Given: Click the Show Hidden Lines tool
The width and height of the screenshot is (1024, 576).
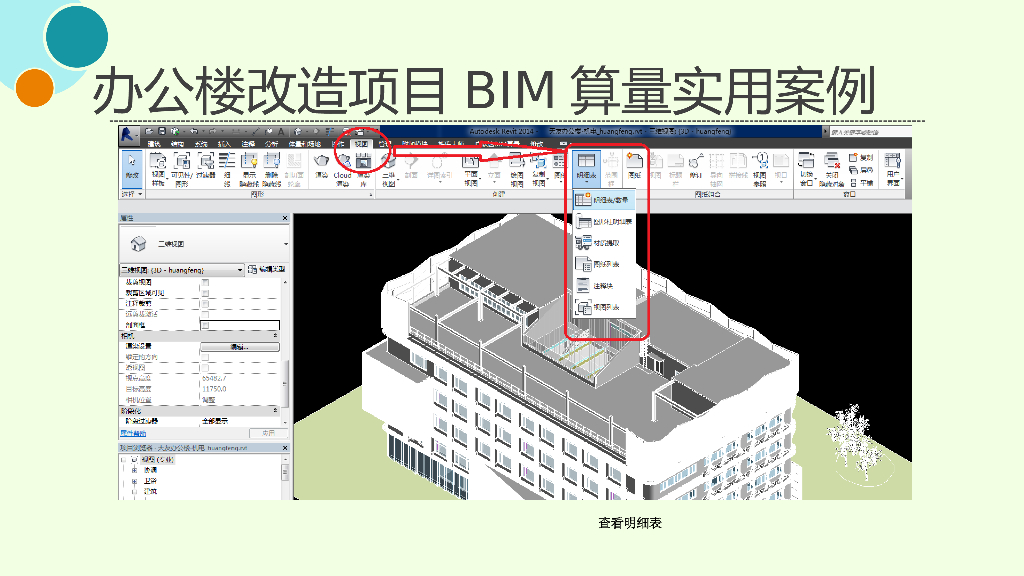Looking at the screenshot, I should tap(249, 168).
